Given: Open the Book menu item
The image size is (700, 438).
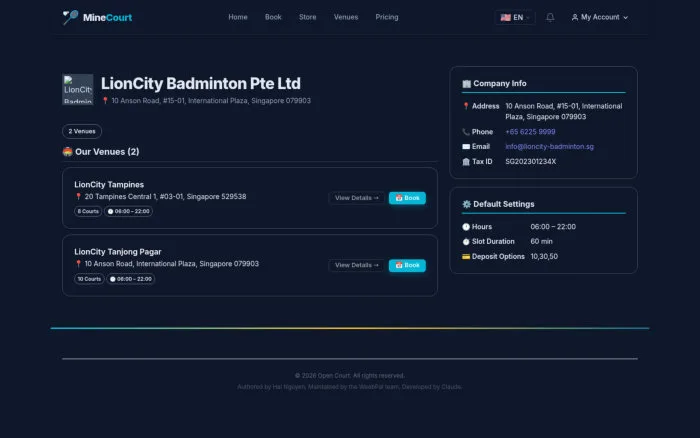Looking at the screenshot, I should point(273,17).
